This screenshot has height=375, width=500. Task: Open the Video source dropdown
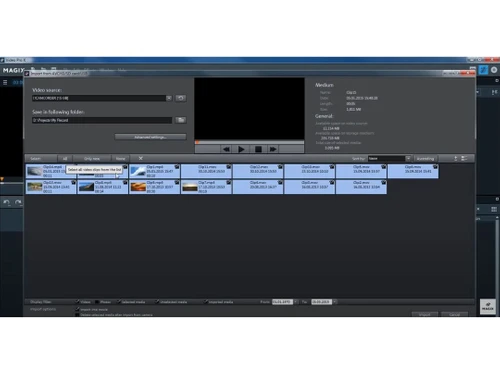pyautogui.click(x=169, y=98)
